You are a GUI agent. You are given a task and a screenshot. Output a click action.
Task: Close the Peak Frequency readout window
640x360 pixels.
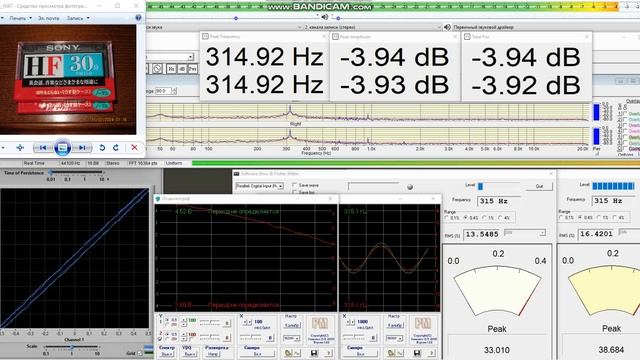point(324,37)
